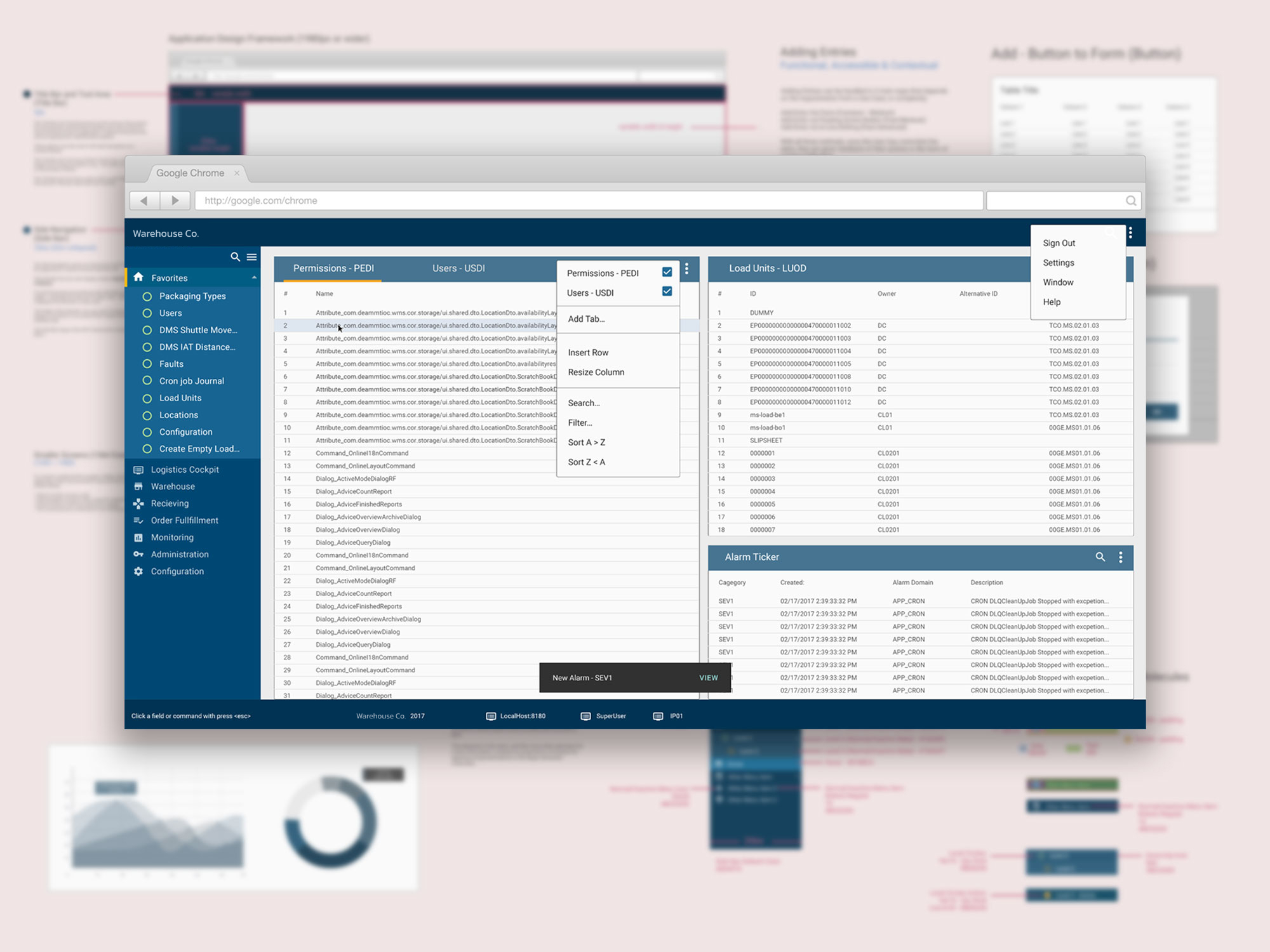Open the Alarm Ticker search icon
The width and height of the screenshot is (1270, 952).
(1100, 557)
